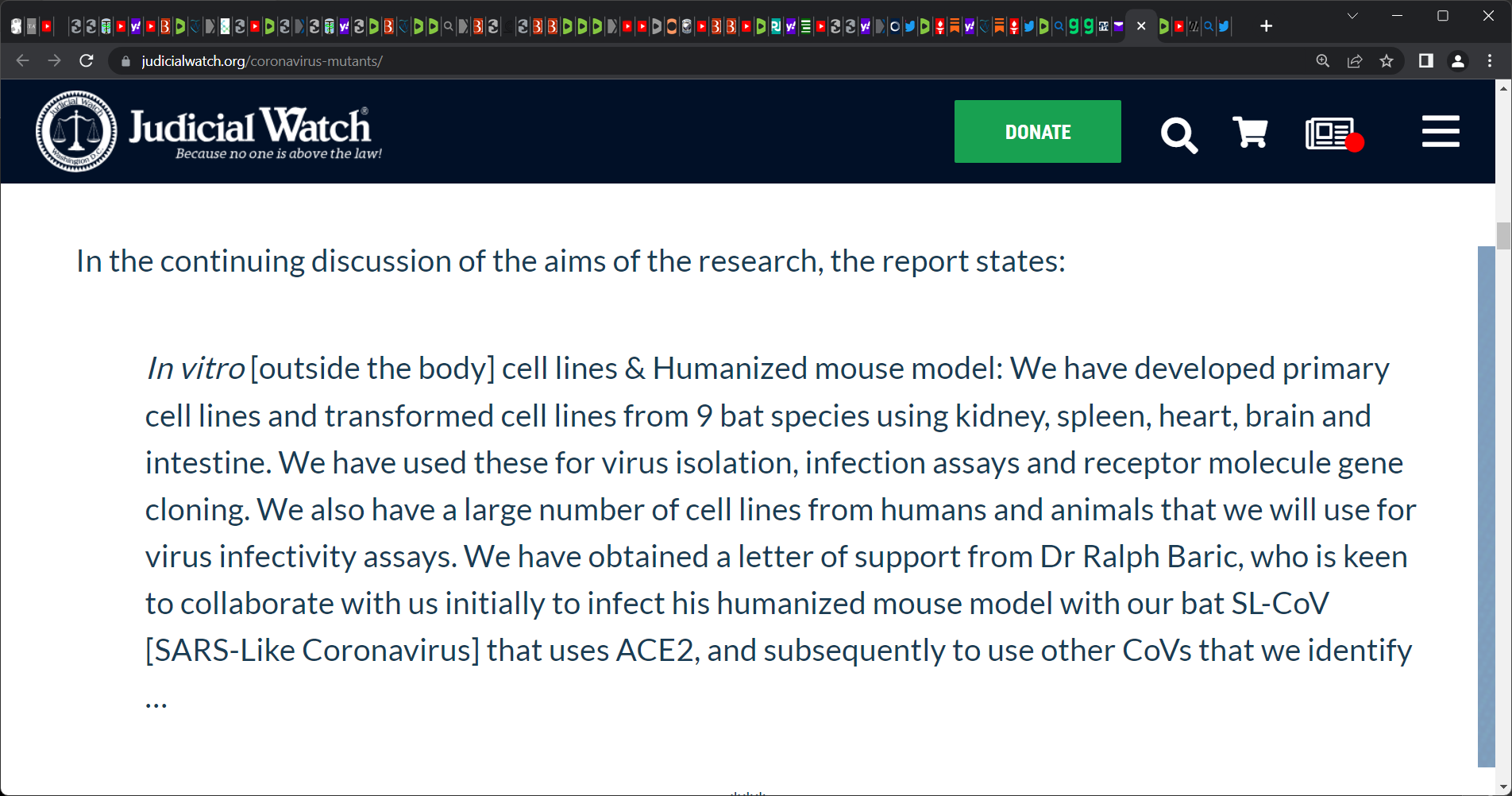1512x796 pixels.
Task: Toggle the browser side panel
Action: pos(1426,61)
